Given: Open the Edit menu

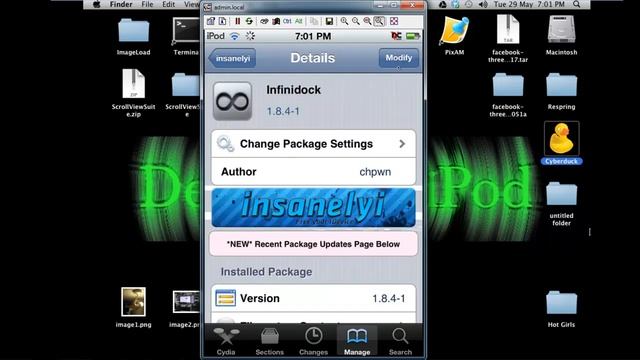Looking at the screenshot, I should [169, 4].
